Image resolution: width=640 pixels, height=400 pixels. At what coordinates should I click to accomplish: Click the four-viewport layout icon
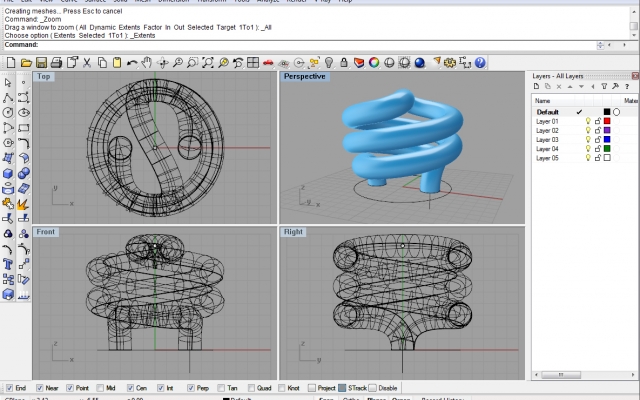253,63
